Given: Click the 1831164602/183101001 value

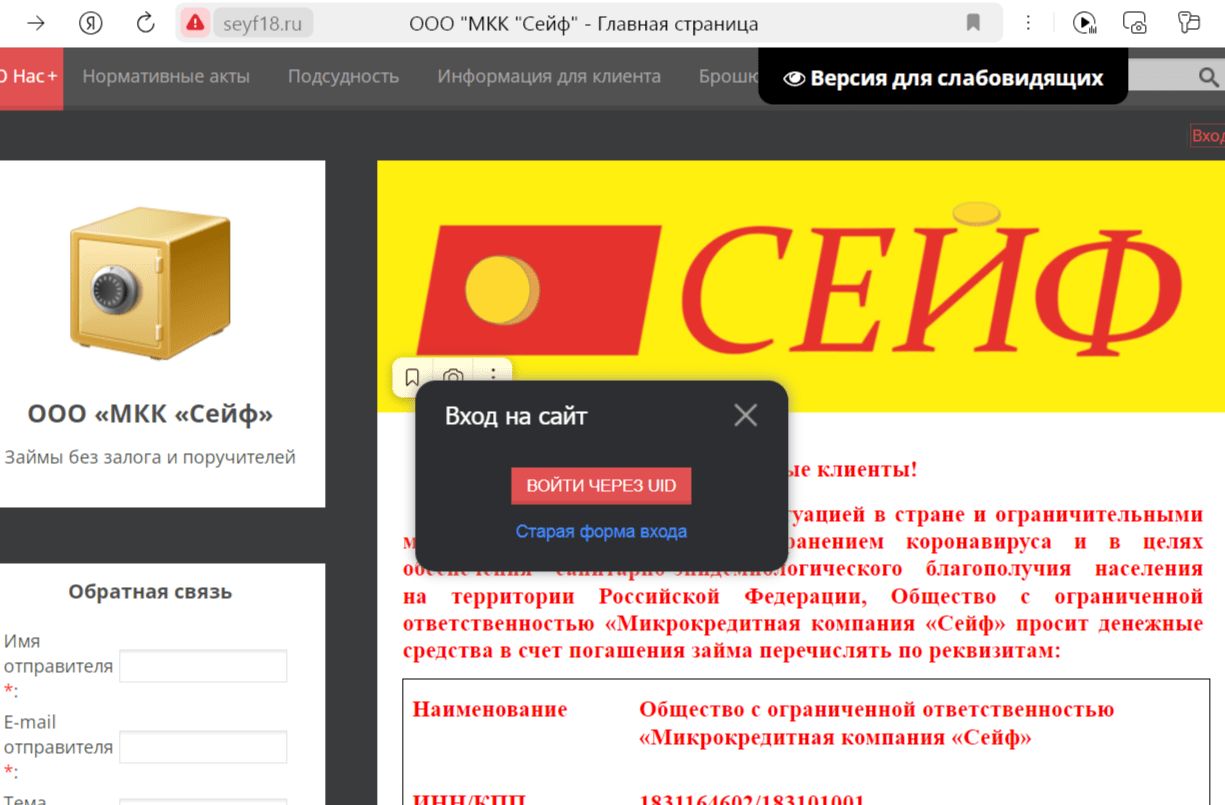Looking at the screenshot, I should 752,799.
